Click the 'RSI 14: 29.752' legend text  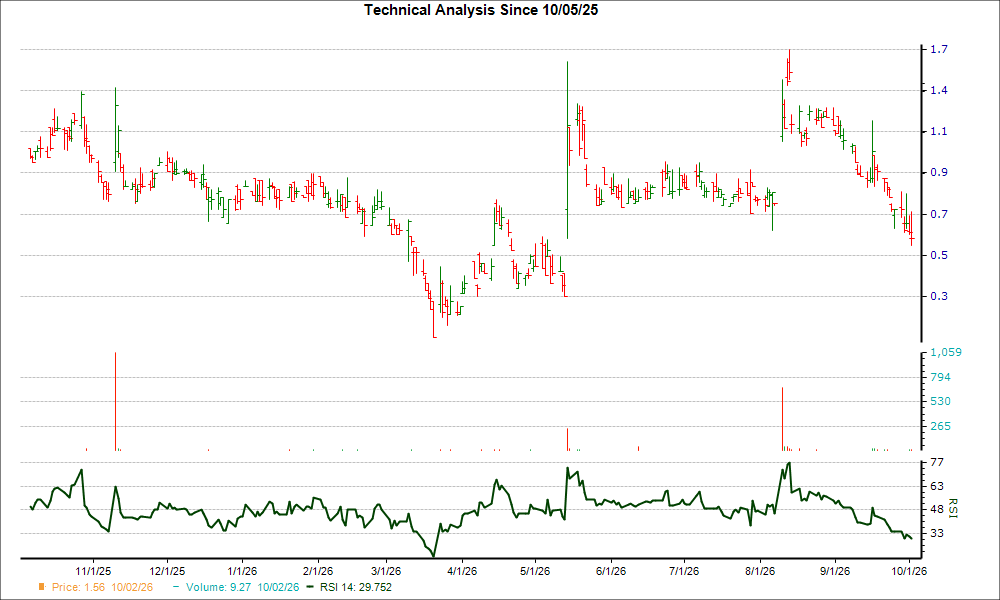tap(356, 587)
